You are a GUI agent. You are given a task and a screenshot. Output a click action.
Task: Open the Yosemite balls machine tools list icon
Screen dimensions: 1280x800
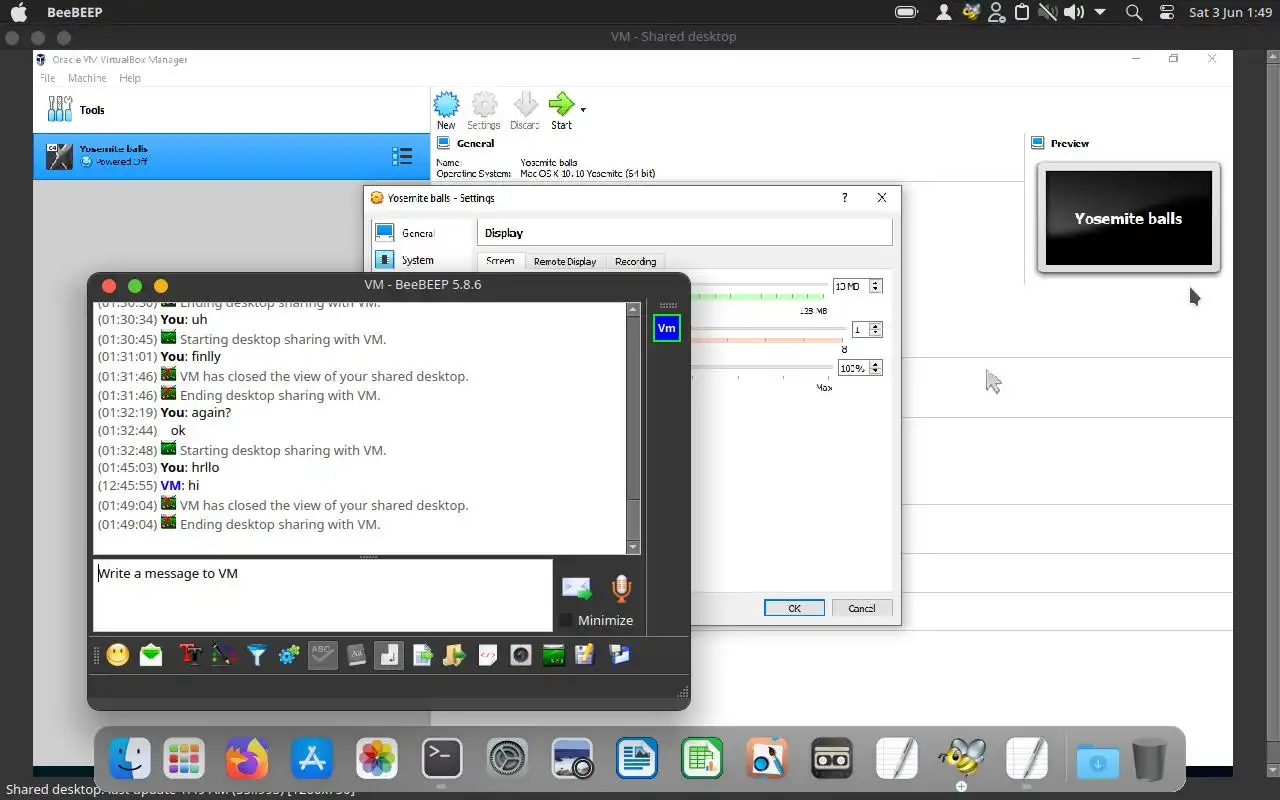click(402, 156)
